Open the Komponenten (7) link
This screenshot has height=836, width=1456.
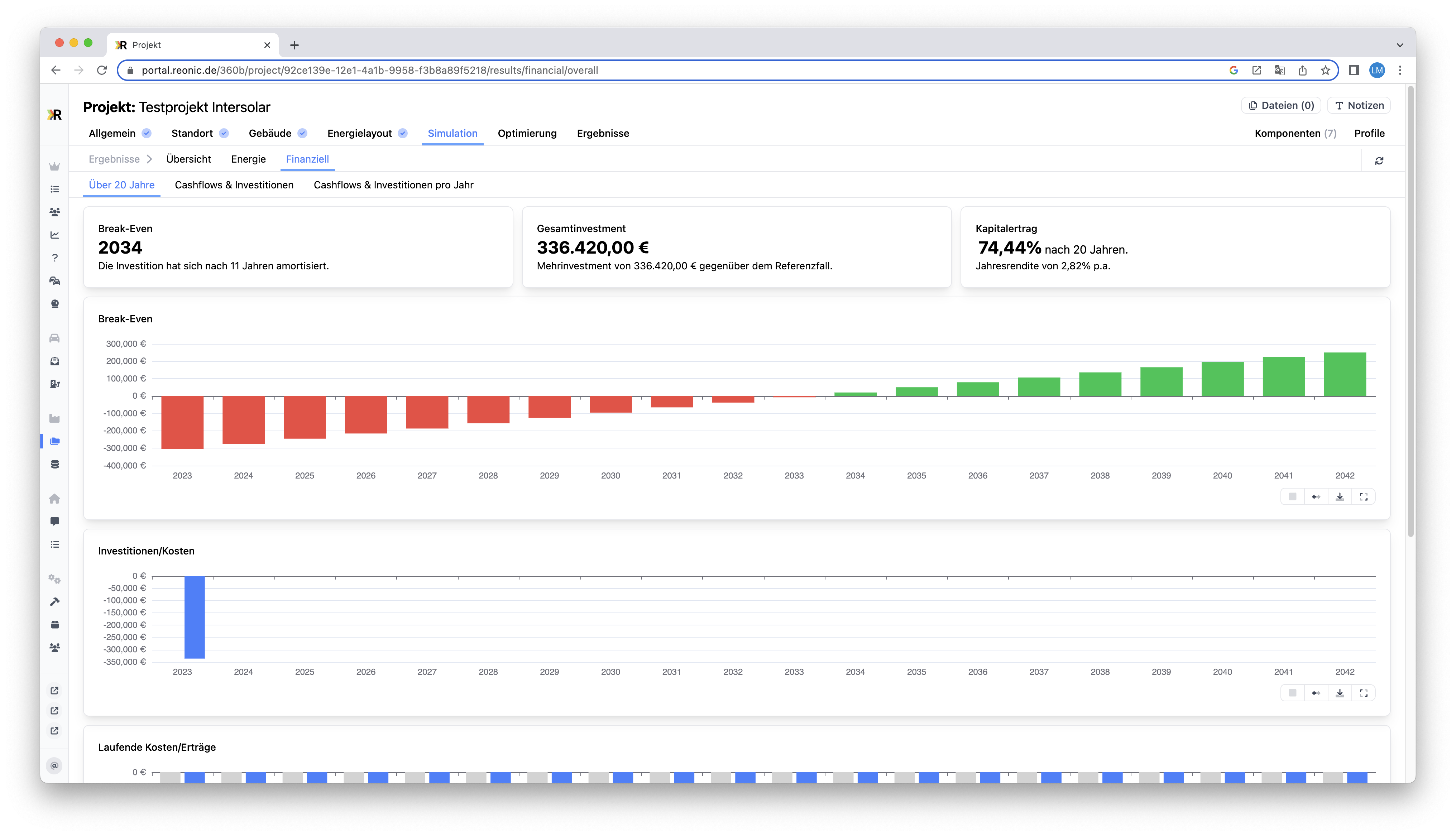point(1295,133)
